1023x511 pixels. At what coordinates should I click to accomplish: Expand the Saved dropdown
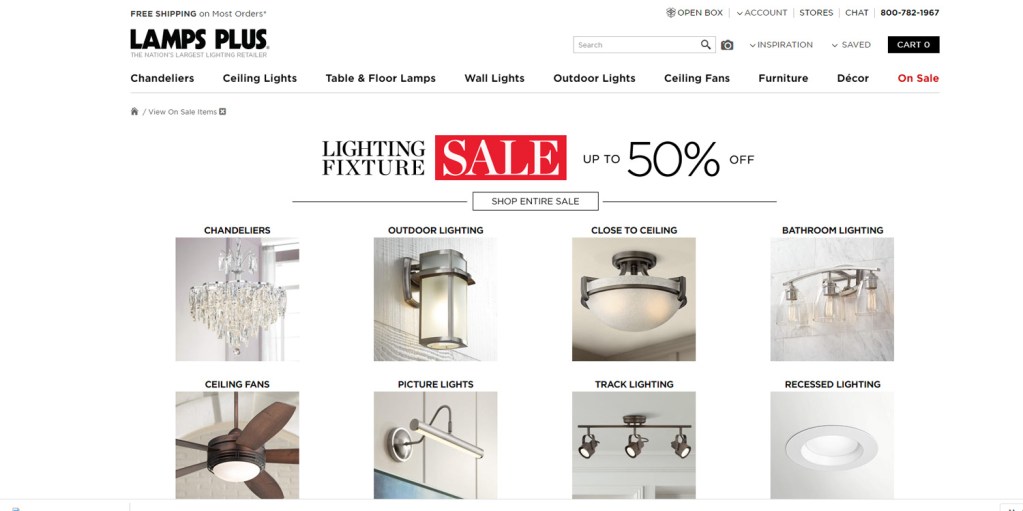[851, 45]
